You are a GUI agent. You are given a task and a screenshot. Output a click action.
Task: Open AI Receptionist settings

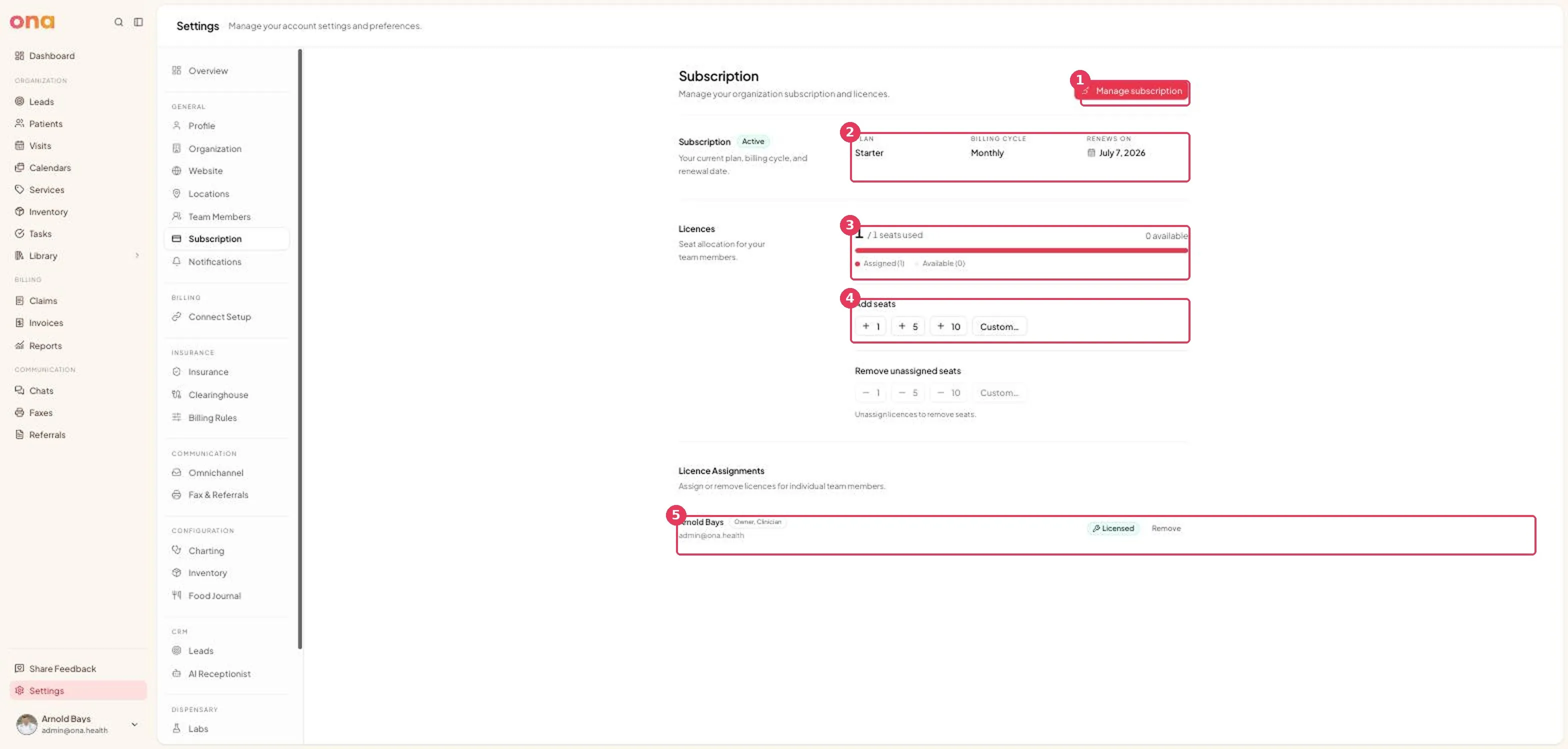click(226, 673)
